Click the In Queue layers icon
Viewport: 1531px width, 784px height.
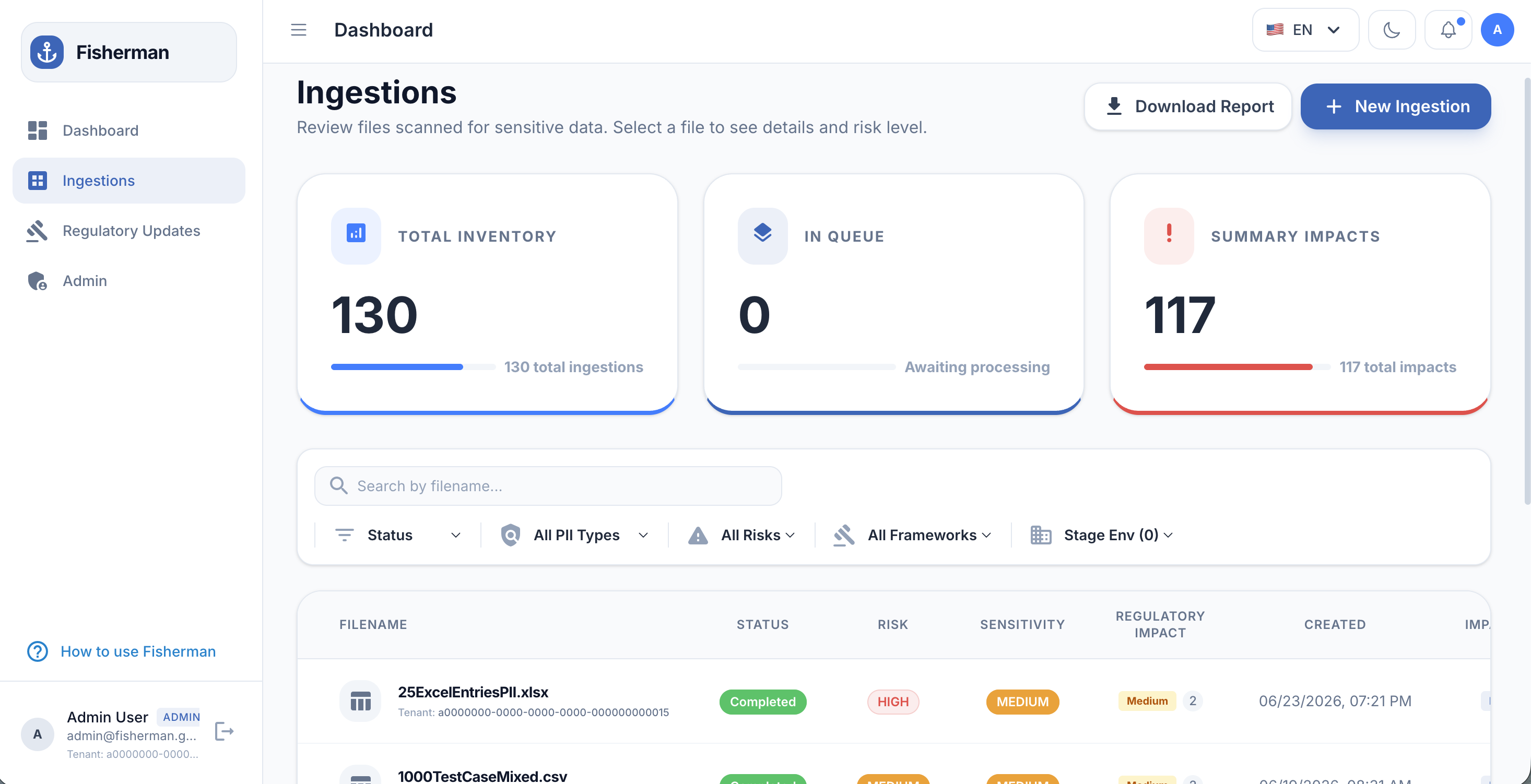pyautogui.click(x=762, y=235)
